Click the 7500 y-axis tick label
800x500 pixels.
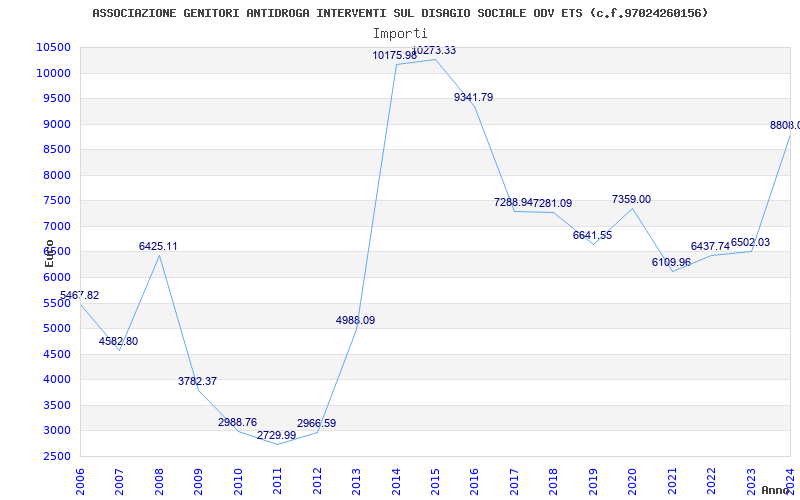tap(56, 201)
